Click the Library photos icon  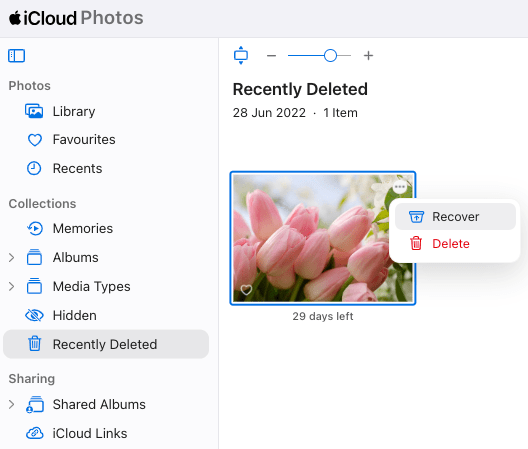(x=34, y=111)
